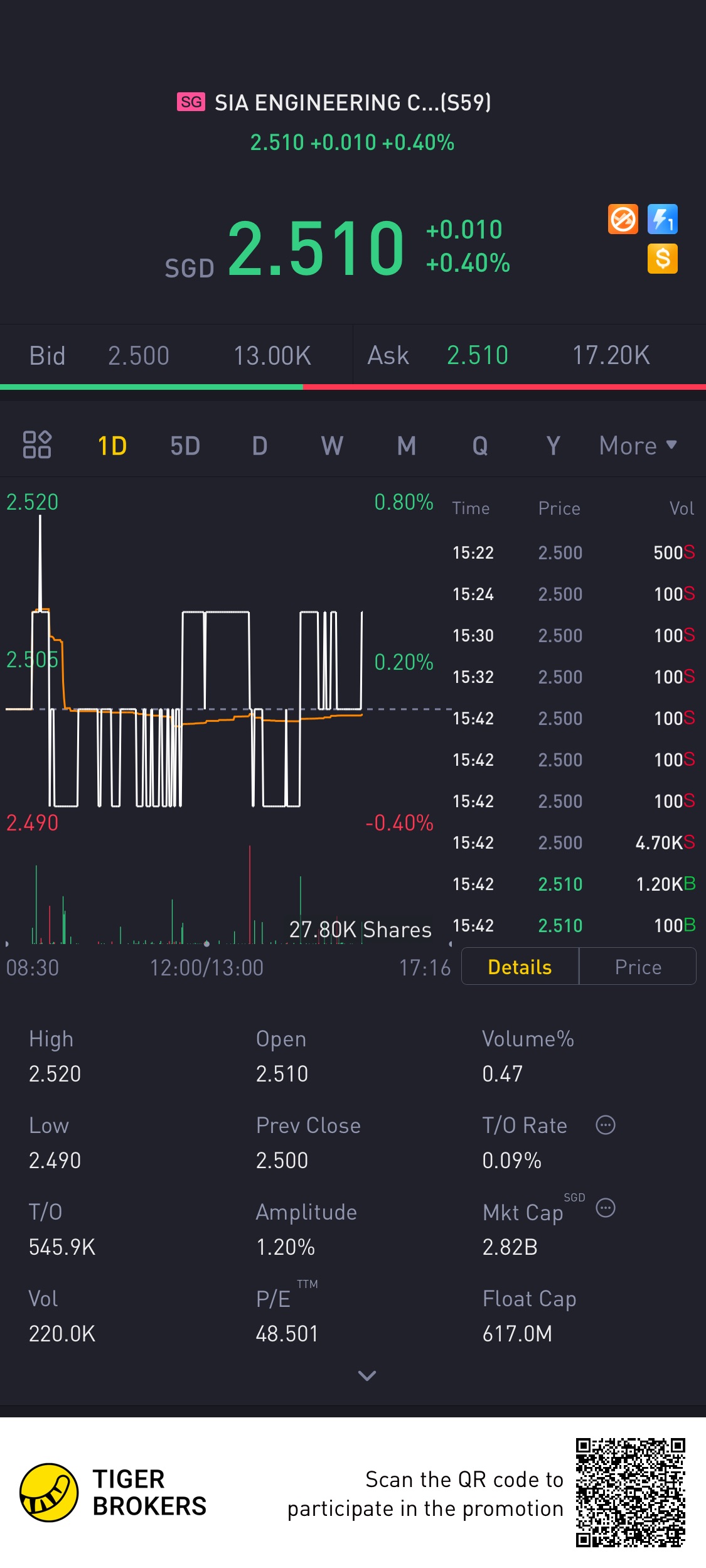
Task: Tap the red-green bid/ask ratio bar
Action: tap(353, 387)
